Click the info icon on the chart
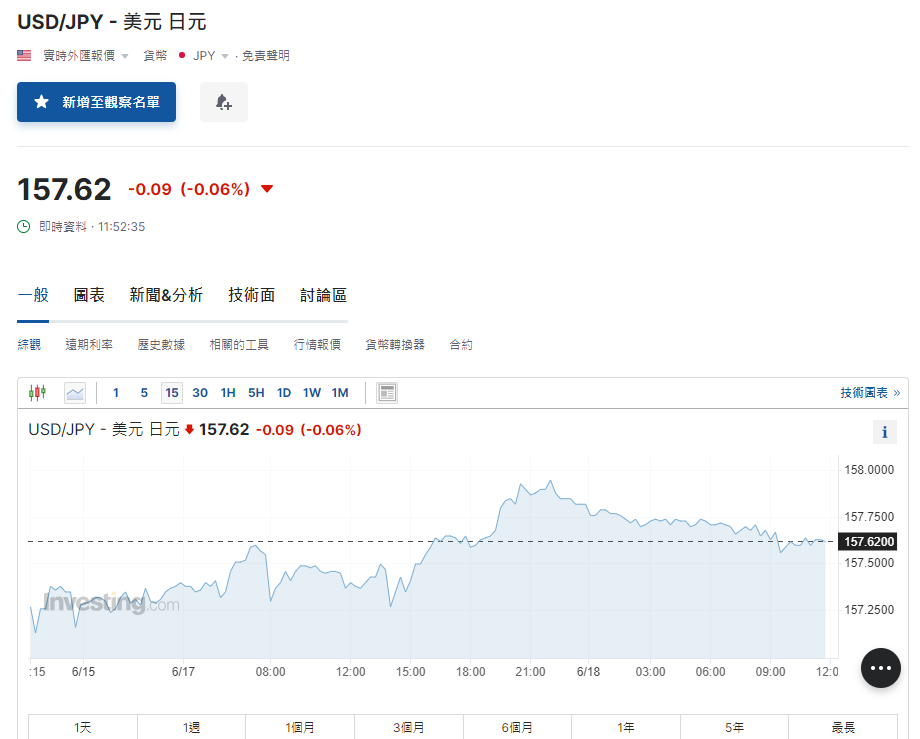Viewport: 920px width, 739px height. click(884, 431)
